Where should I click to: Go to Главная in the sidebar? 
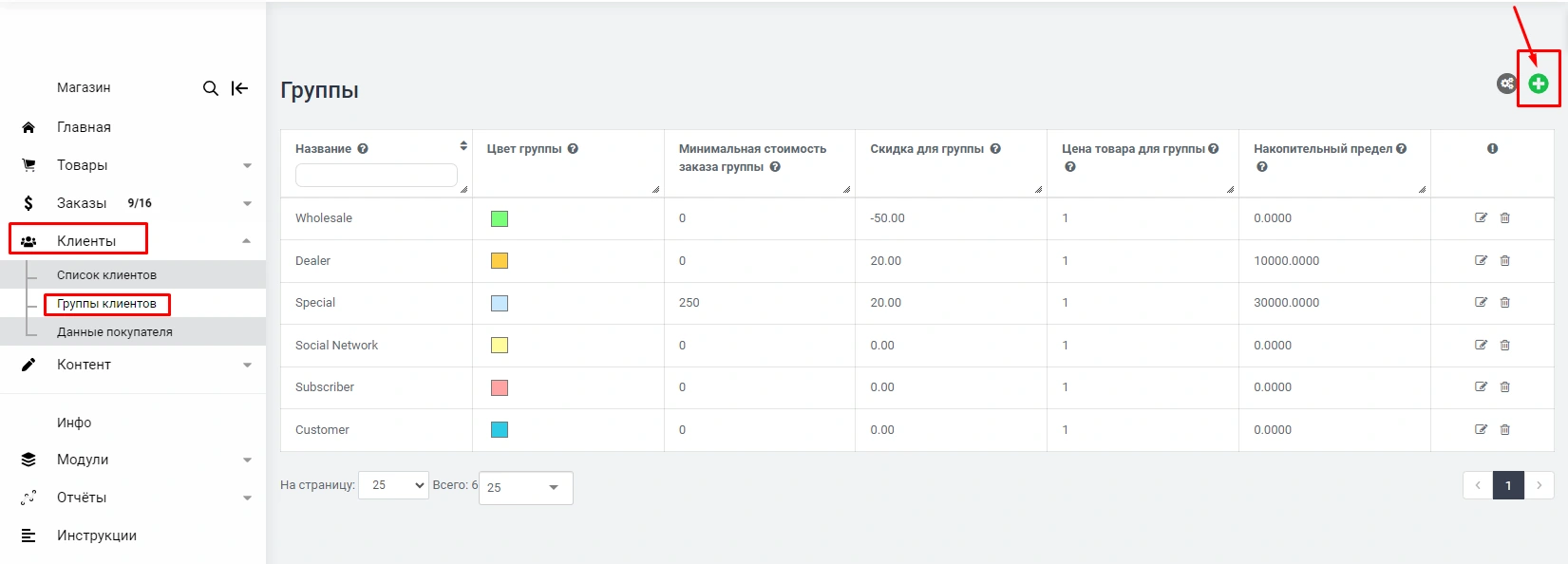pos(84,127)
